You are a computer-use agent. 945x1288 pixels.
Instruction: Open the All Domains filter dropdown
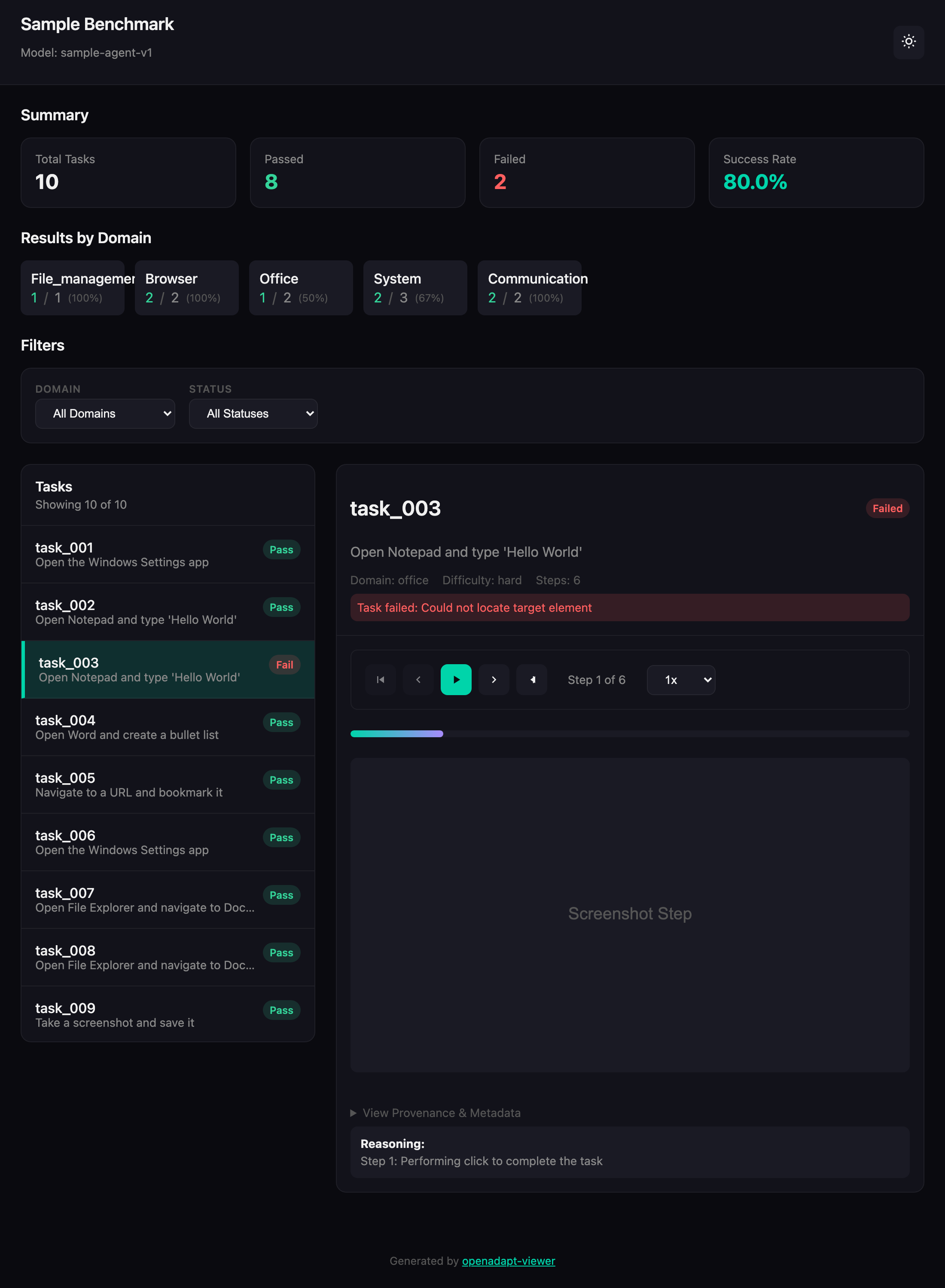[x=105, y=414]
